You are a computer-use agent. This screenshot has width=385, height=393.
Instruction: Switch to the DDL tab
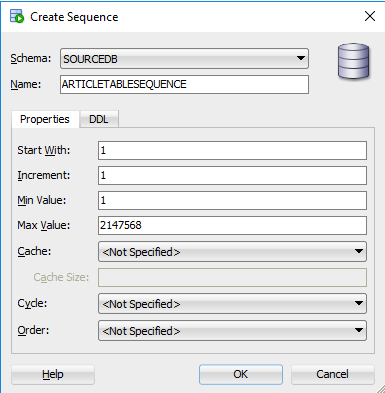pyautogui.click(x=99, y=119)
